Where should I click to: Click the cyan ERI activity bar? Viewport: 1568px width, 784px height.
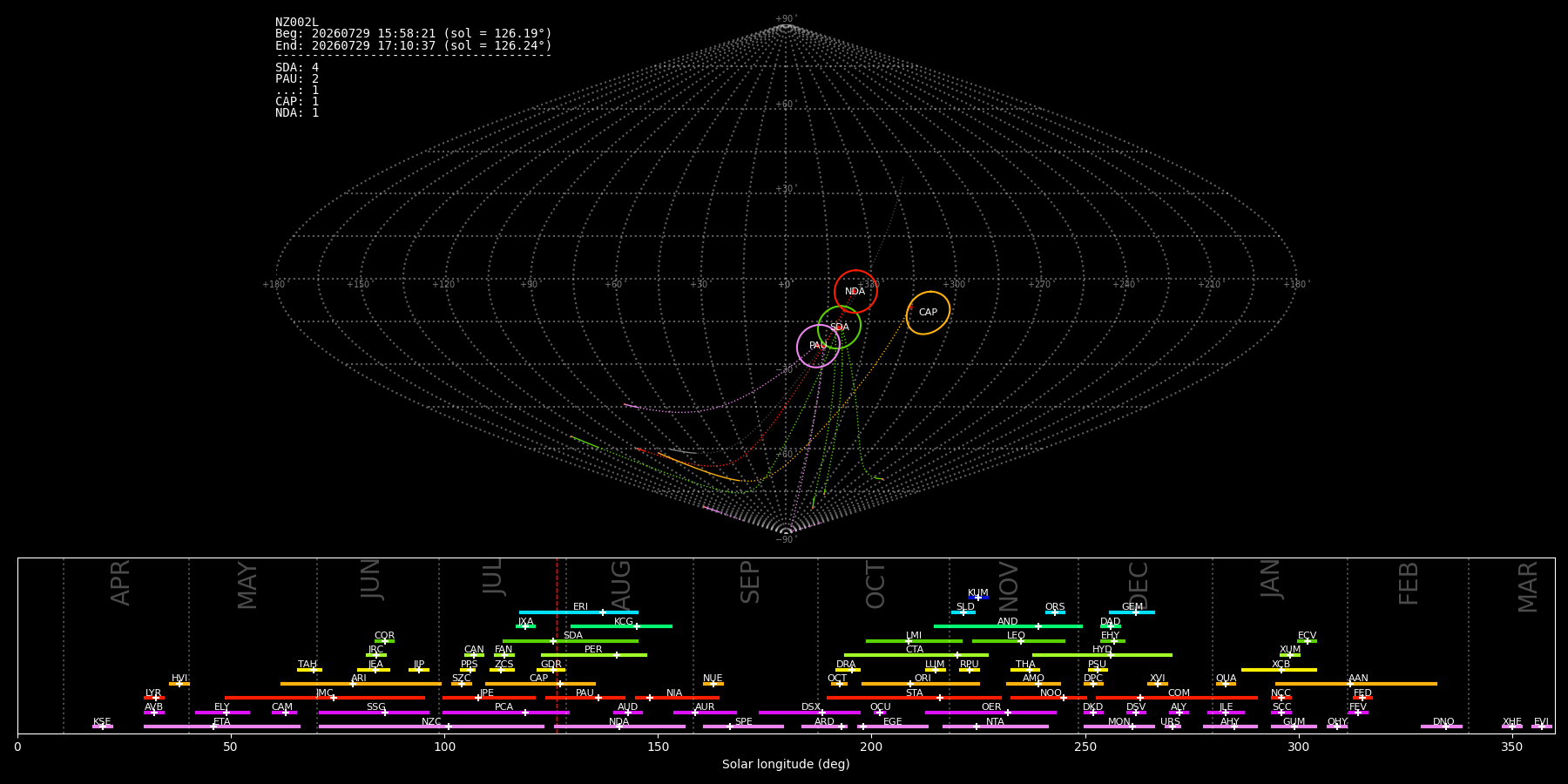tap(578, 612)
